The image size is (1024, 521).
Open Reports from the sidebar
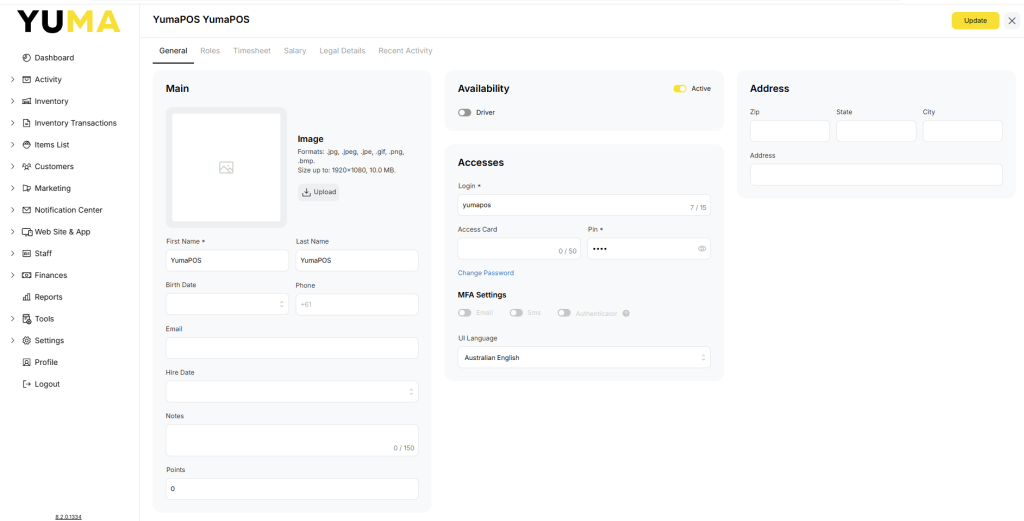(x=48, y=297)
